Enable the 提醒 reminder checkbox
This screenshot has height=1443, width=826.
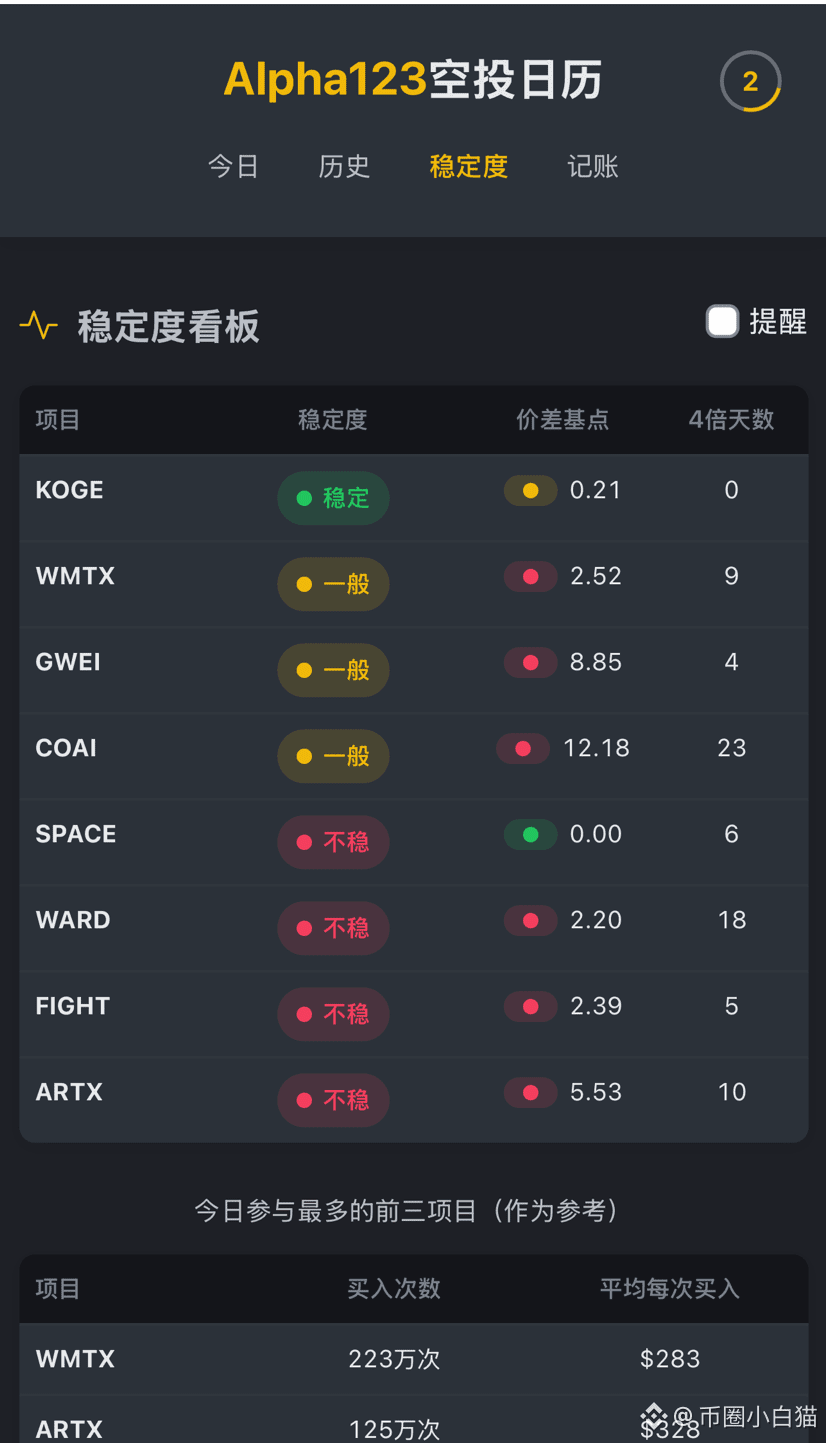722,321
